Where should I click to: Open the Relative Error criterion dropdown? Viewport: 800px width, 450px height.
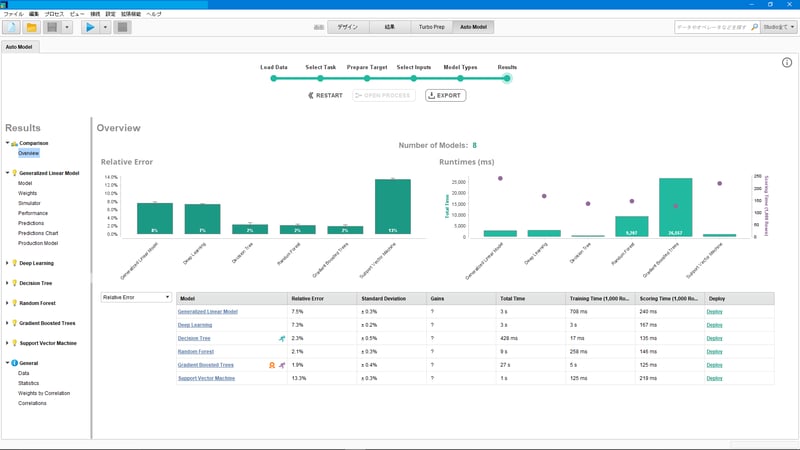point(136,297)
